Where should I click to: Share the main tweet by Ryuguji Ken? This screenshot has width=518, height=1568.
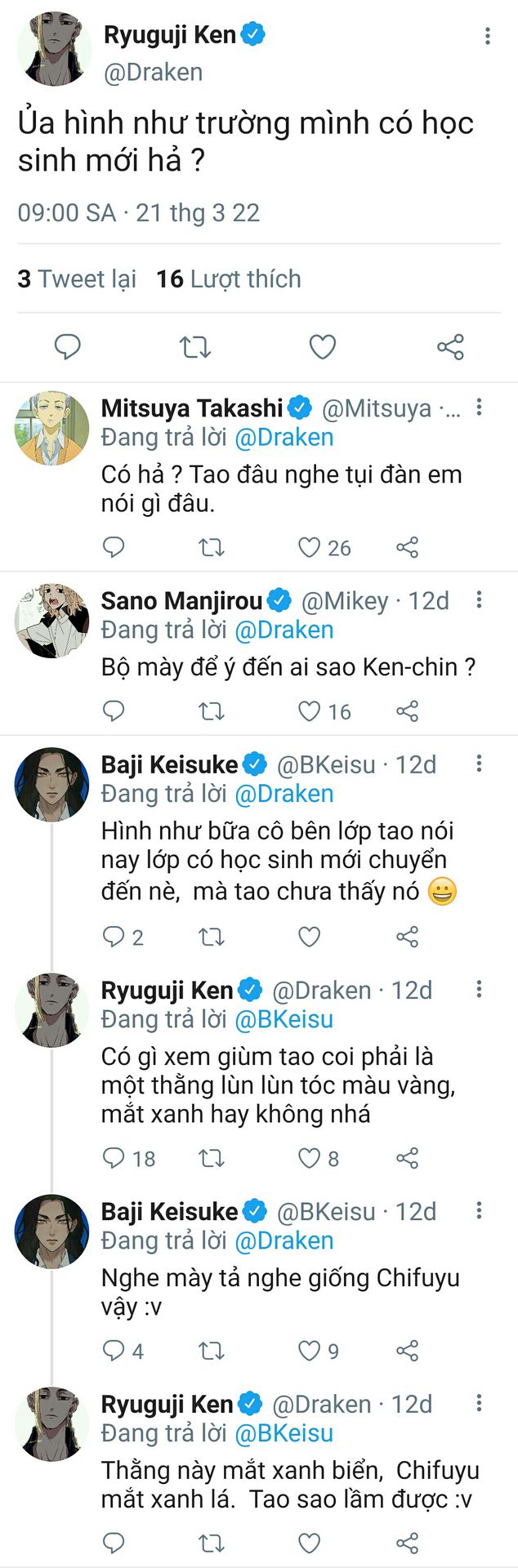(450, 347)
